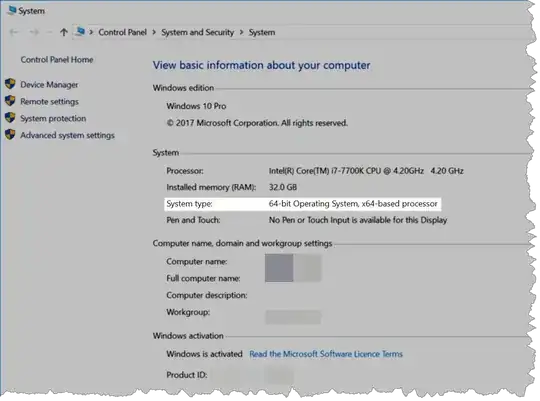This screenshot has width=540, height=401.
Task: Click the 'Workgroup:' label
Action: click(x=188, y=312)
